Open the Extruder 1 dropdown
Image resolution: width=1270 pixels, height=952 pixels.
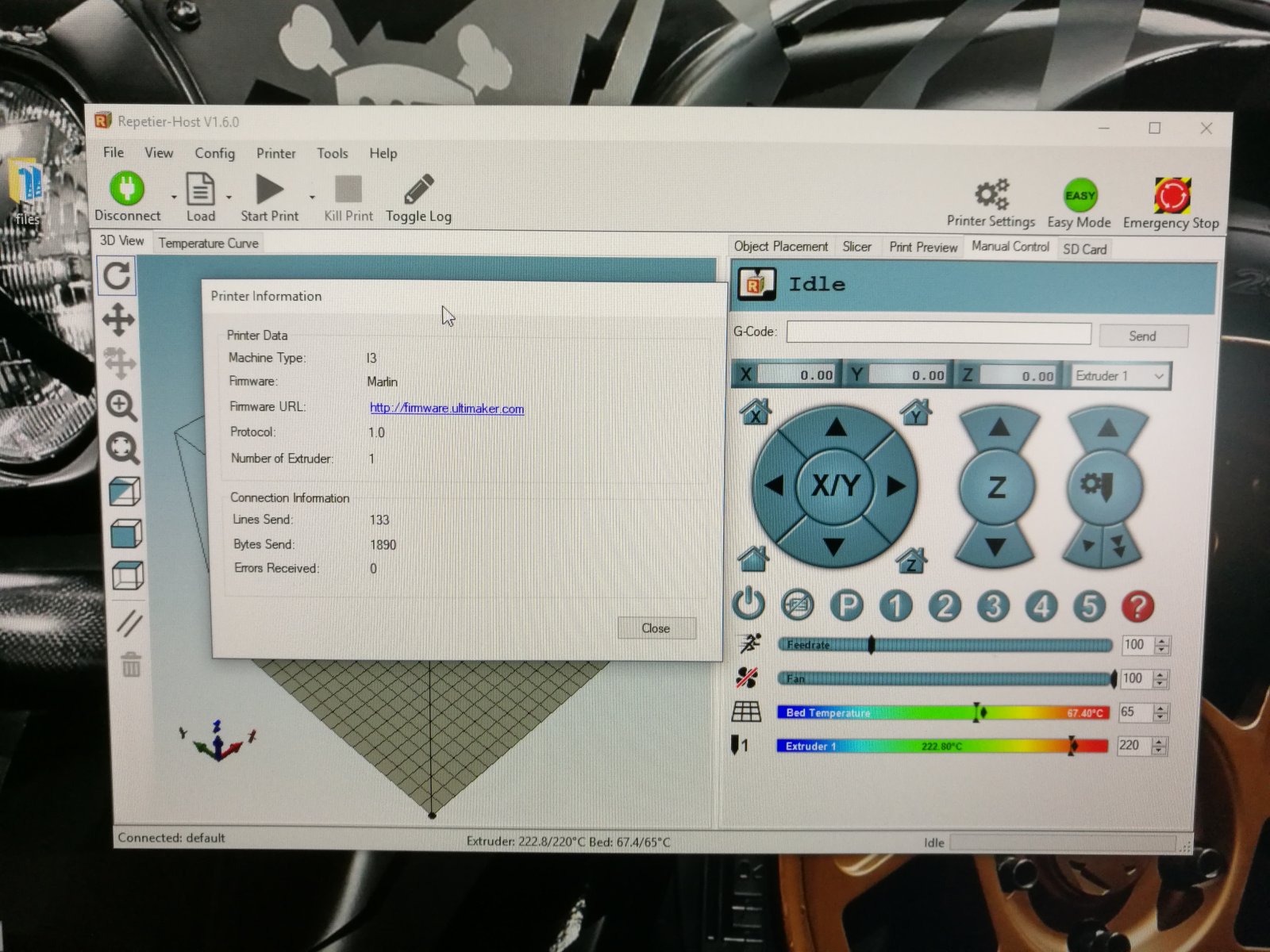click(x=1120, y=376)
